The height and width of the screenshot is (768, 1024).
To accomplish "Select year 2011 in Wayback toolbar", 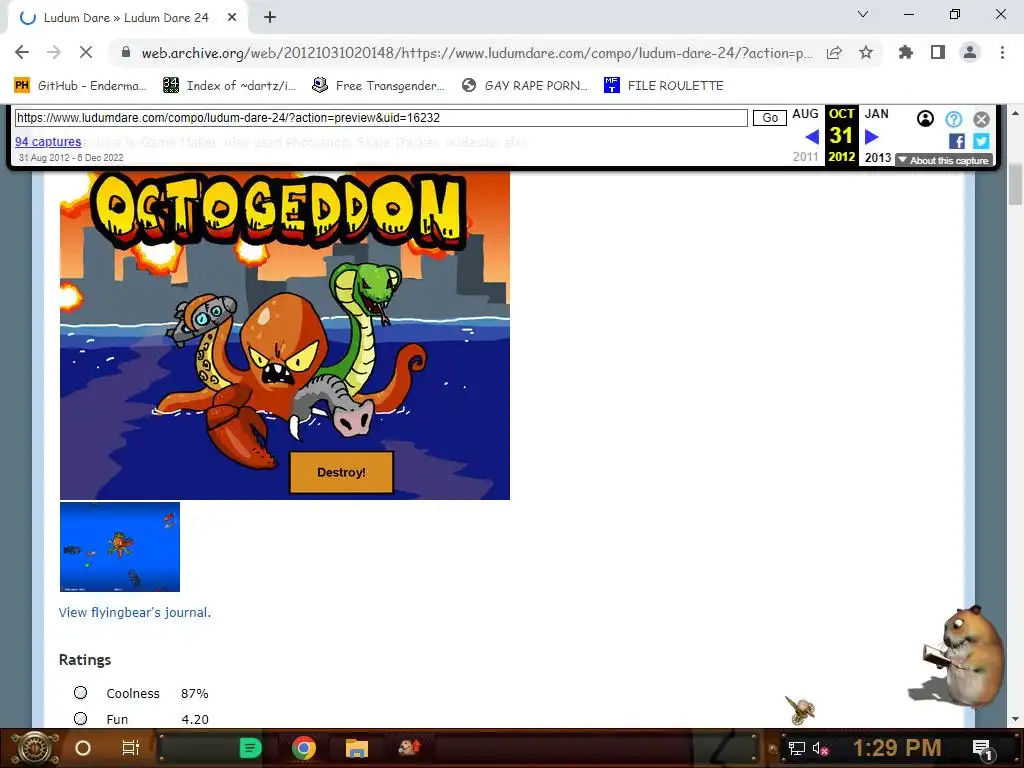I will coord(805,157).
